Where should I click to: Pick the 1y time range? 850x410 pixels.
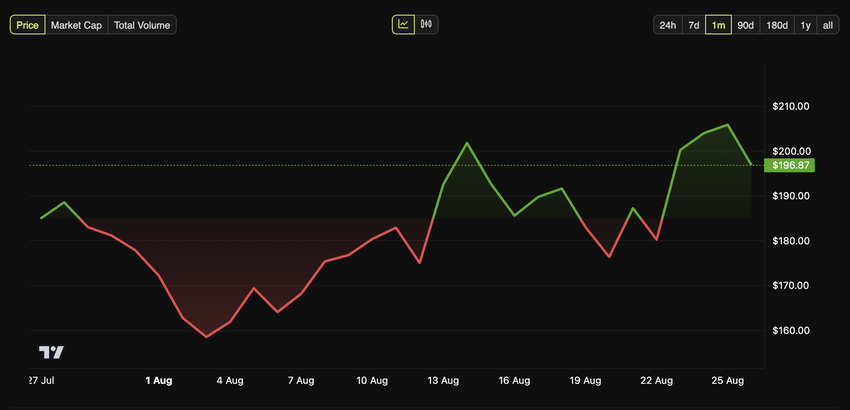pyautogui.click(x=806, y=25)
